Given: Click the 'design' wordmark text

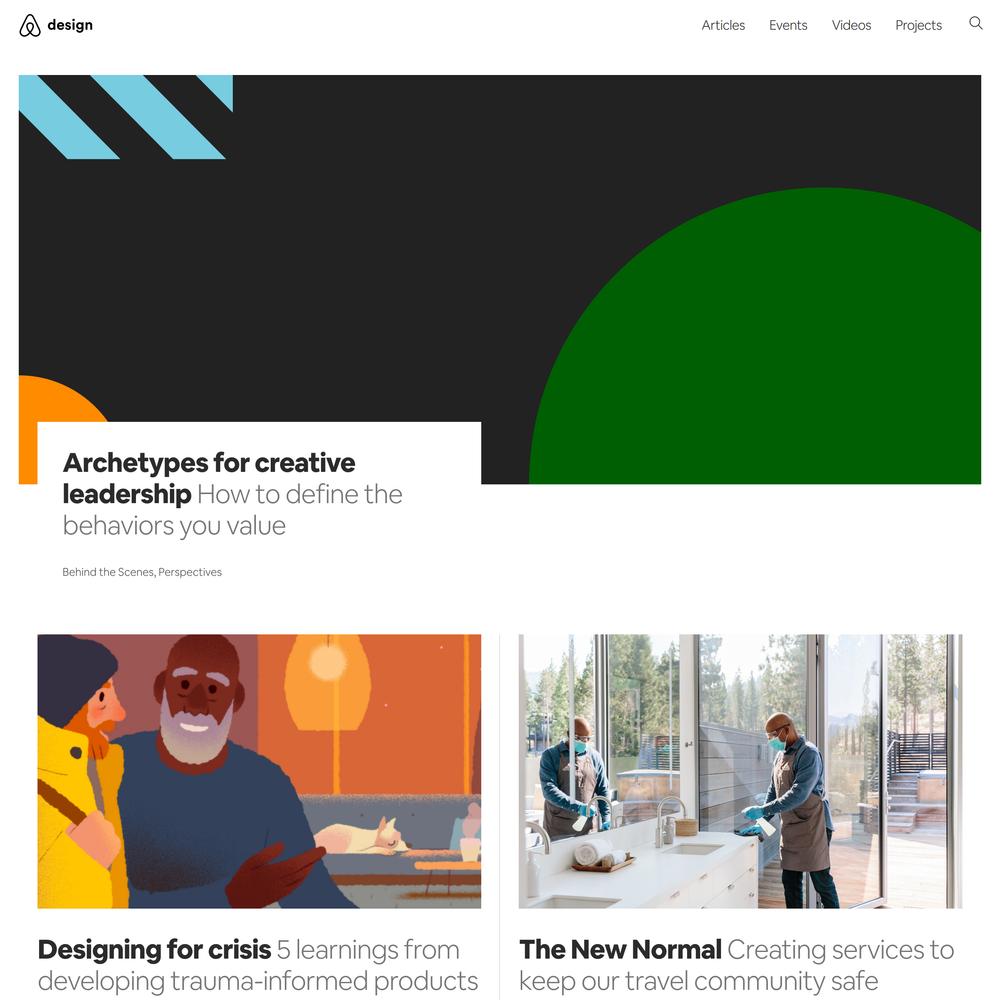Looking at the screenshot, I should (70, 25).
